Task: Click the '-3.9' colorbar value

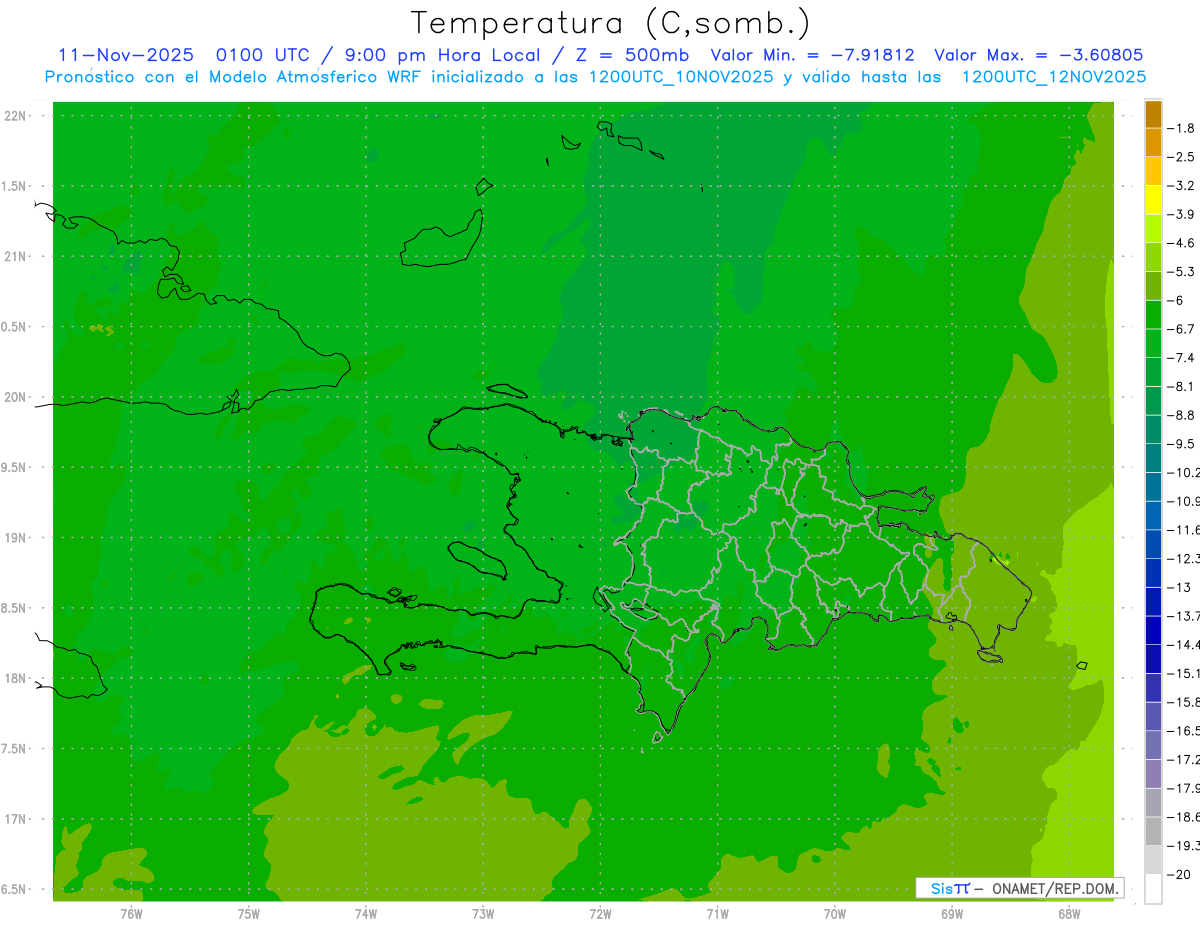Action: (x=1182, y=214)
